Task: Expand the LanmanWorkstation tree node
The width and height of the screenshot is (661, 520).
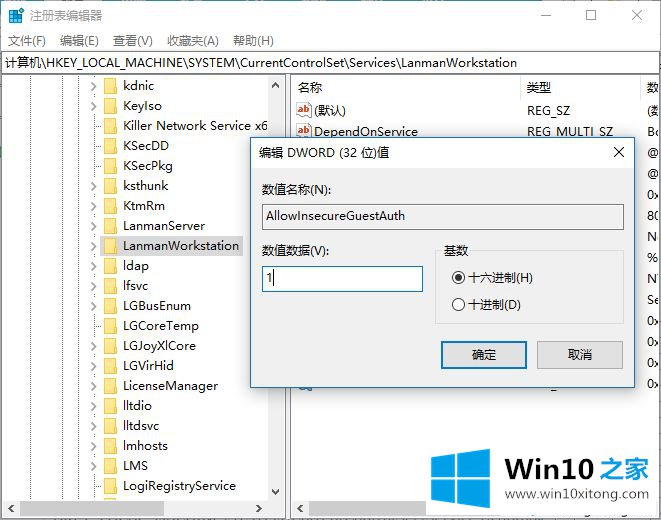Action: (x=94, y=246)
